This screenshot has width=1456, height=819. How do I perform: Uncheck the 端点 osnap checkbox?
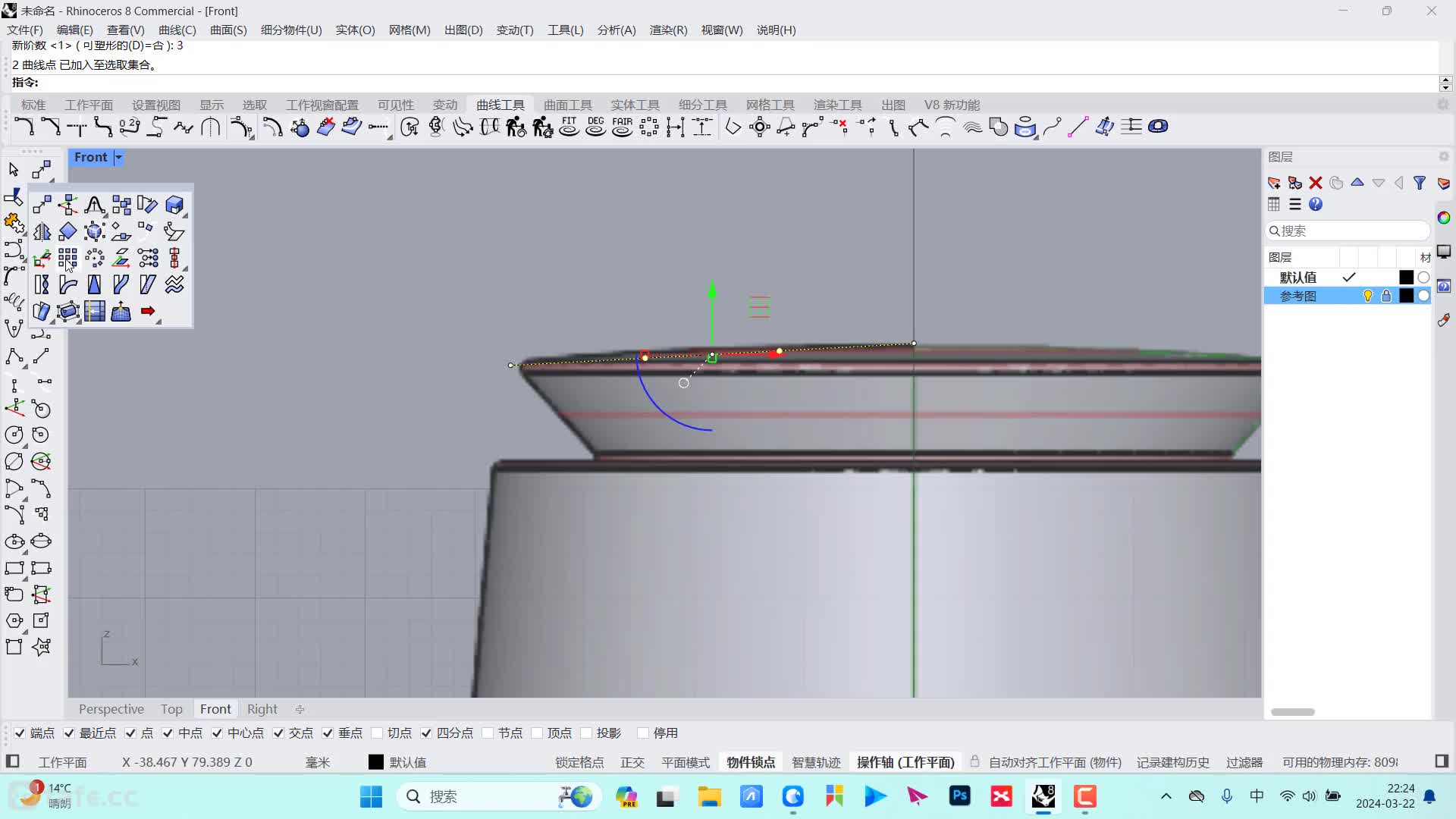point(20,733)
